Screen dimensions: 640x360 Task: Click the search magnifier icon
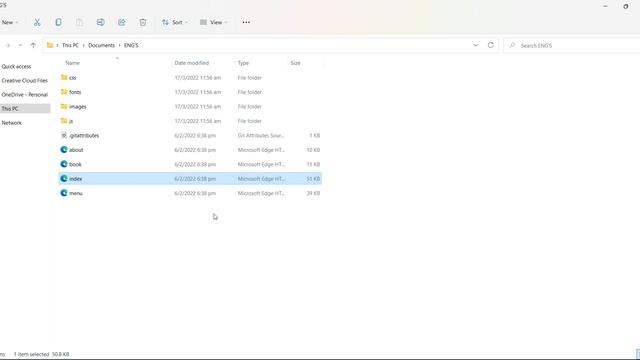(512, 45)
